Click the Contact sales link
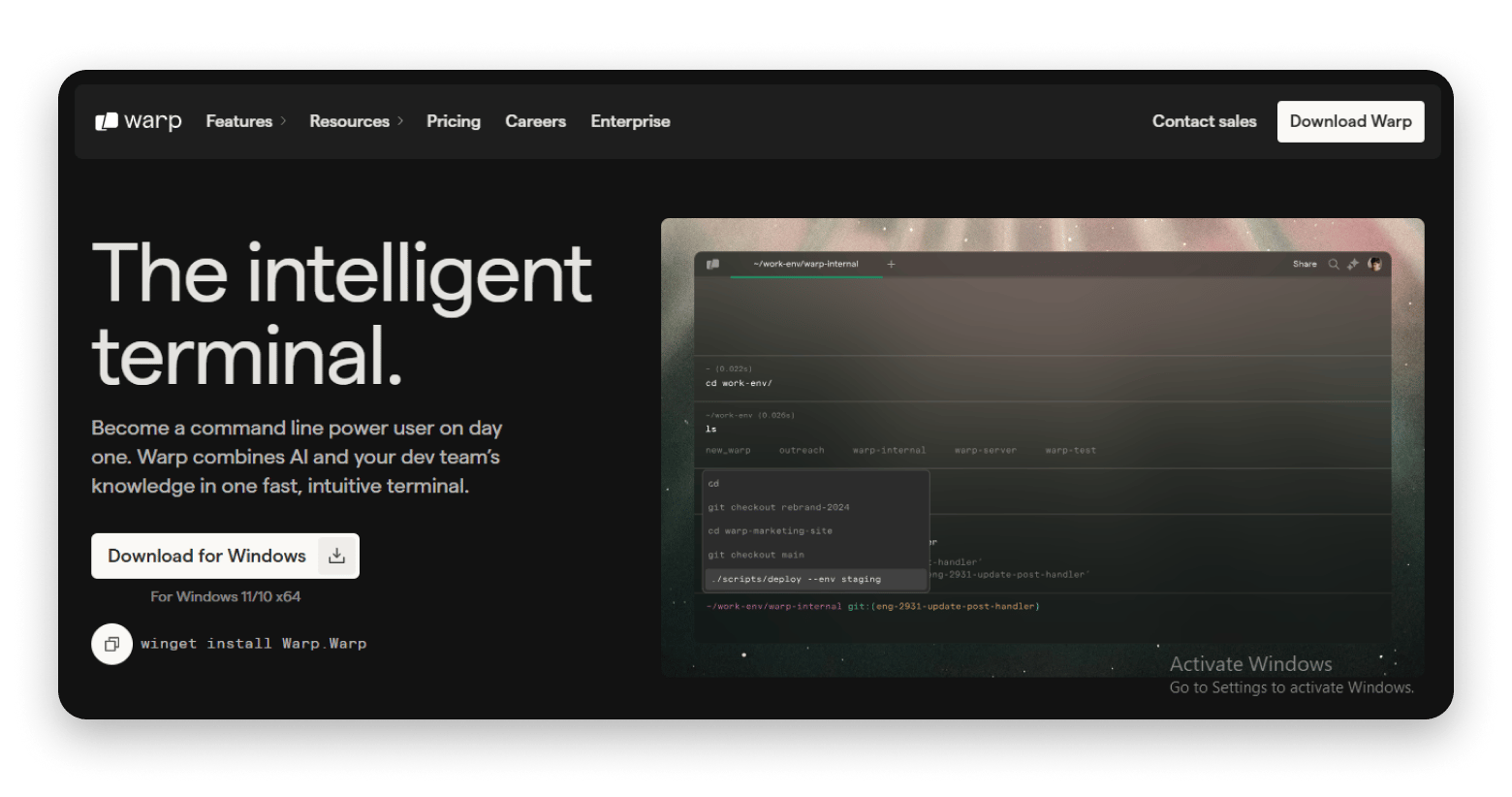The image size is (1512, 797). 1204,121
